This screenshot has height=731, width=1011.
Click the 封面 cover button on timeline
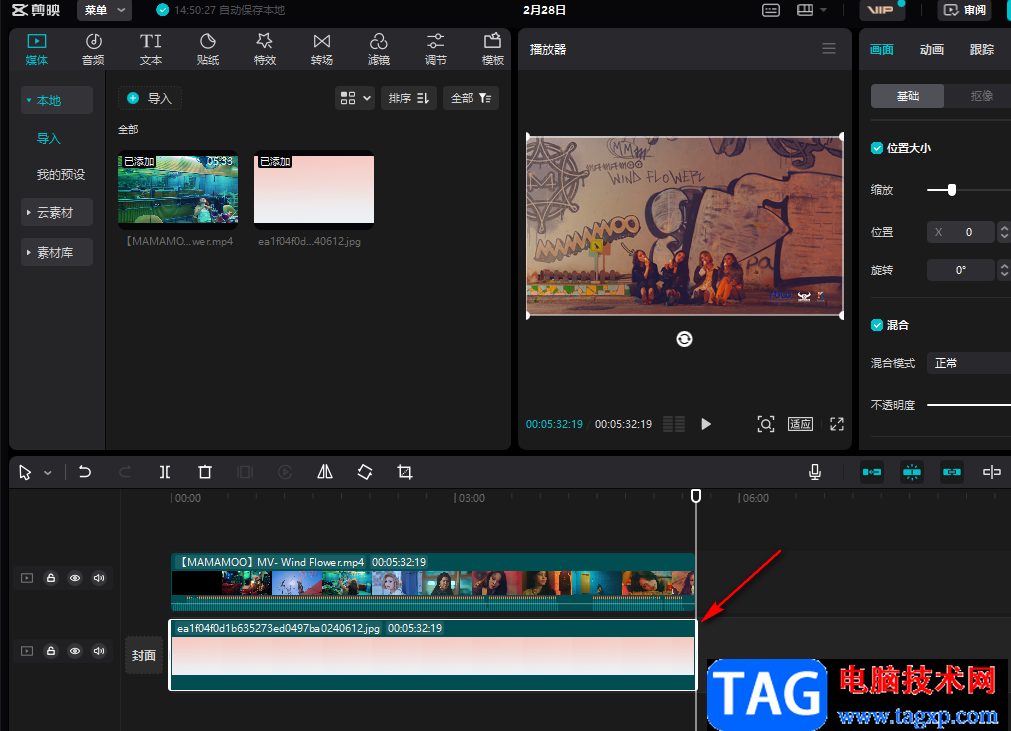[x=144, y=655]
